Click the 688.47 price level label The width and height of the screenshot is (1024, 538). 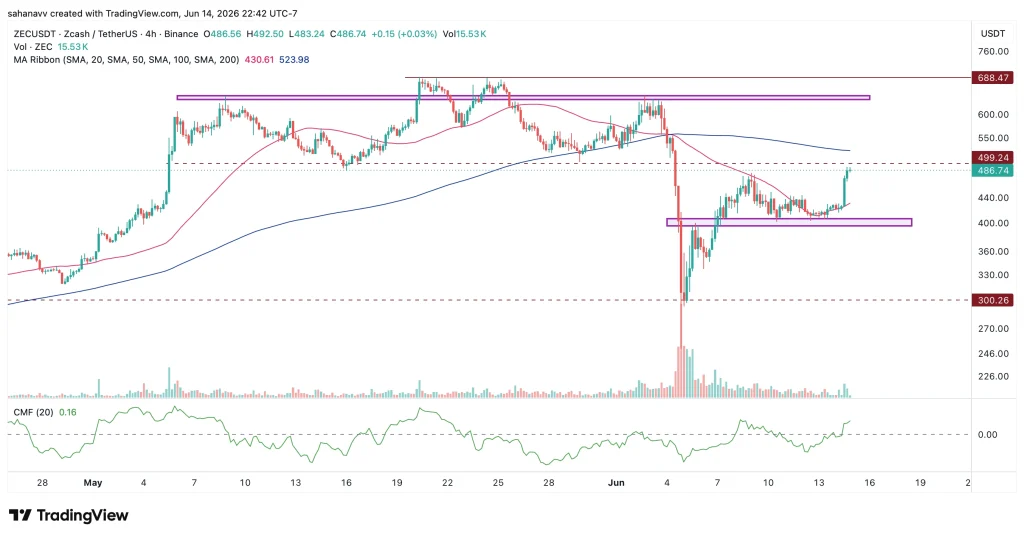[x=993, y=78]
